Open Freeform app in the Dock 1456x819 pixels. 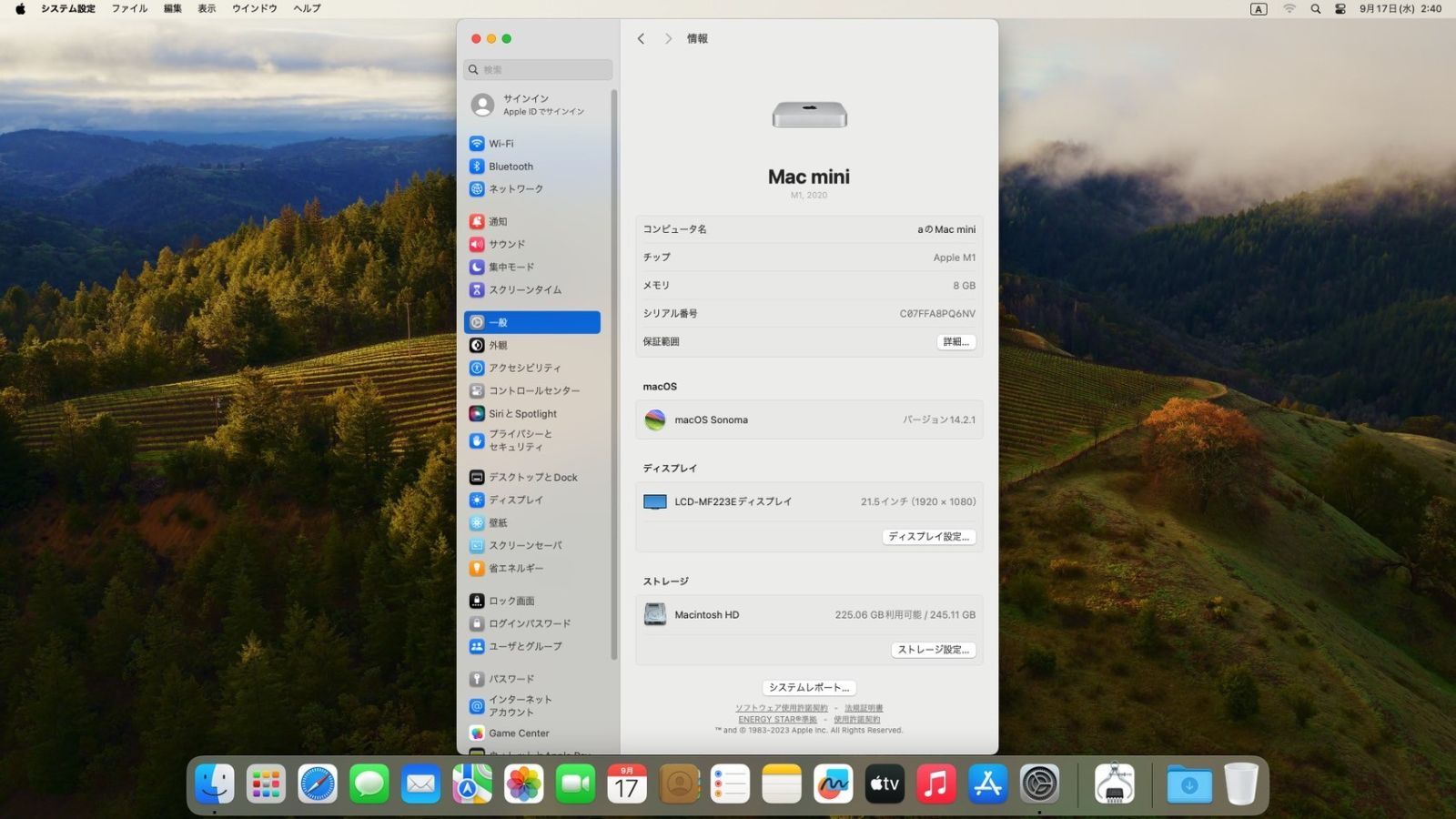(833, 784)
